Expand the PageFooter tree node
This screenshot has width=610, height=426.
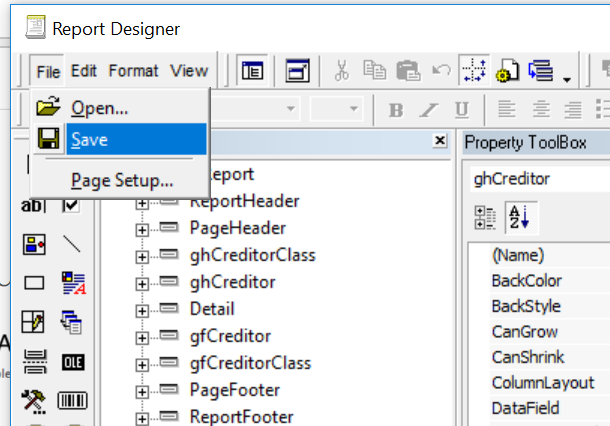tap(142, 391)
